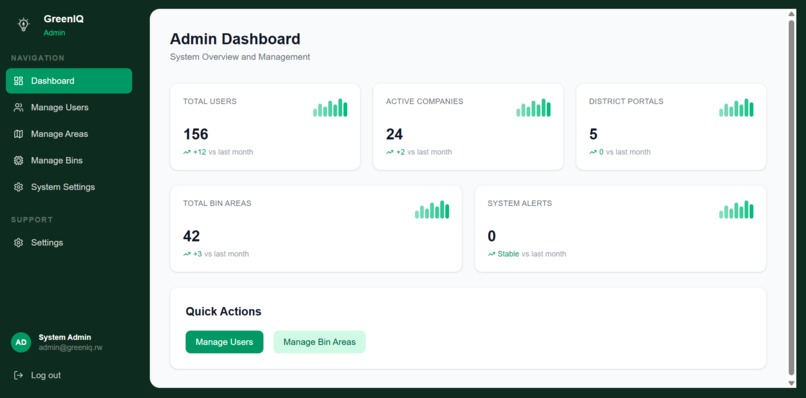Image resolution: width=806 pixels, height=398 pixels.
Task: Click the 156 total users value
Action: point(196,134)
